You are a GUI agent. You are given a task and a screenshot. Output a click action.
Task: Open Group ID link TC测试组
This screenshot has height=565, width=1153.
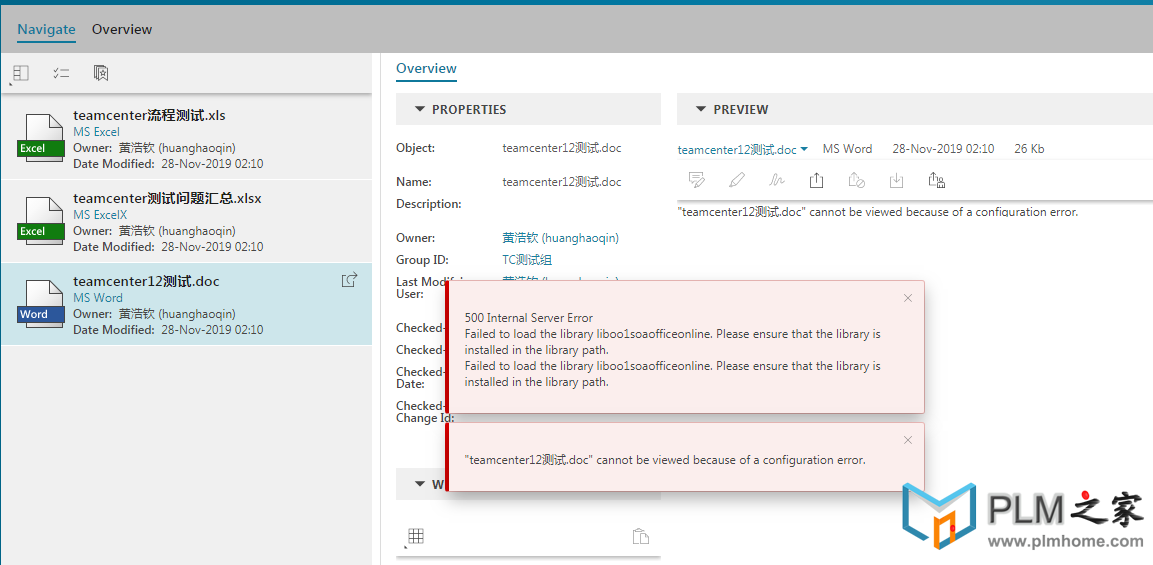coord(527,260)
